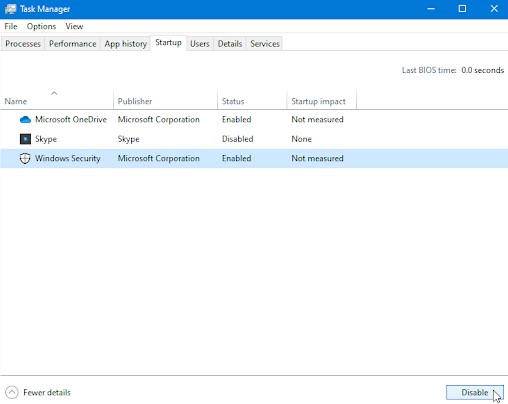508x404 pixels.
Task: Click the Skype app icon
Action: pos(25,139)
